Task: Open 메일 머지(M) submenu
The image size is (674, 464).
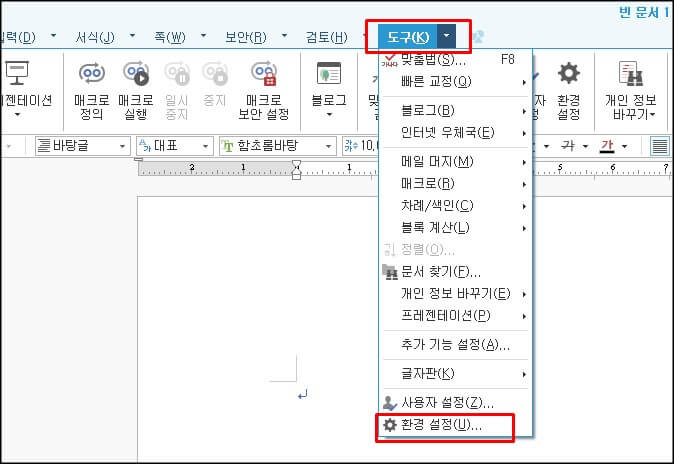Action: coord(456,162)
